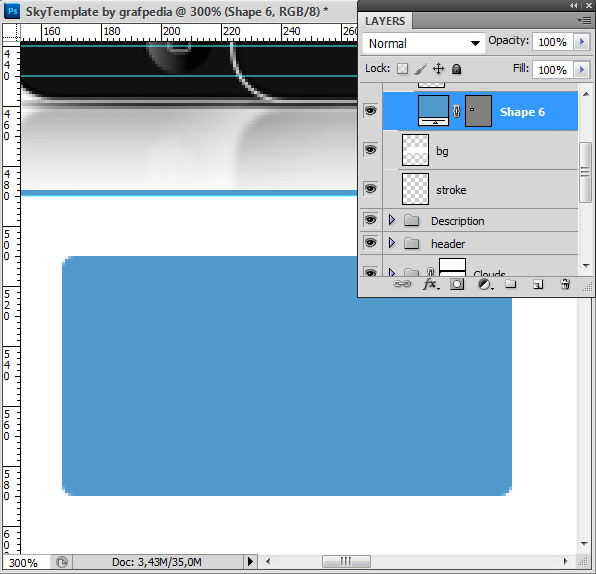596x574 pixels.
Task: Click the horizontal scroll right arrow
Action: 566,561
